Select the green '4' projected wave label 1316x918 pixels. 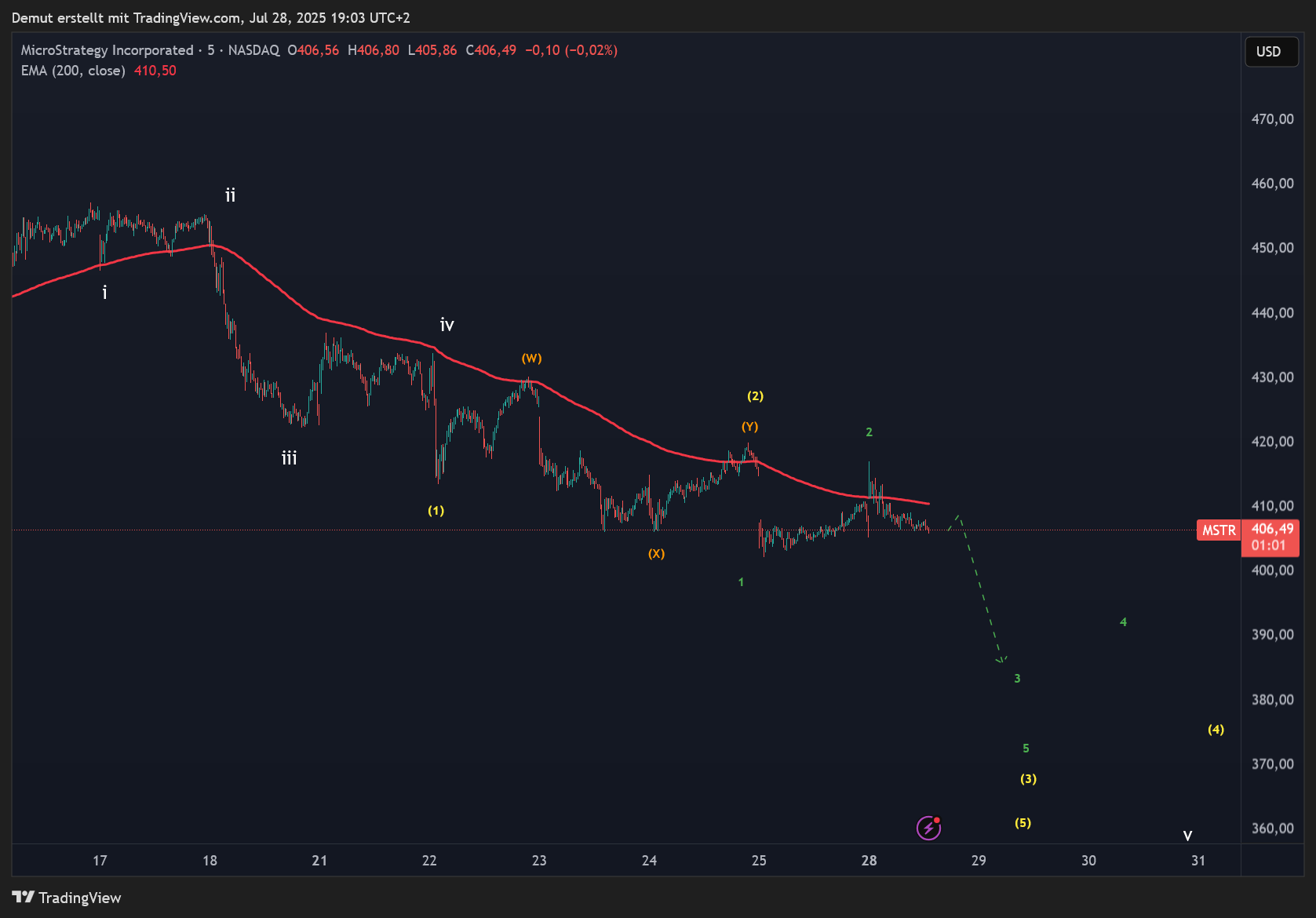1123,622
